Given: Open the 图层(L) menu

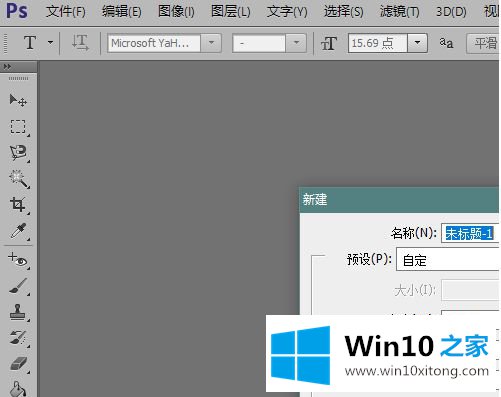Looking at the screenshot, I should [231, 12].
